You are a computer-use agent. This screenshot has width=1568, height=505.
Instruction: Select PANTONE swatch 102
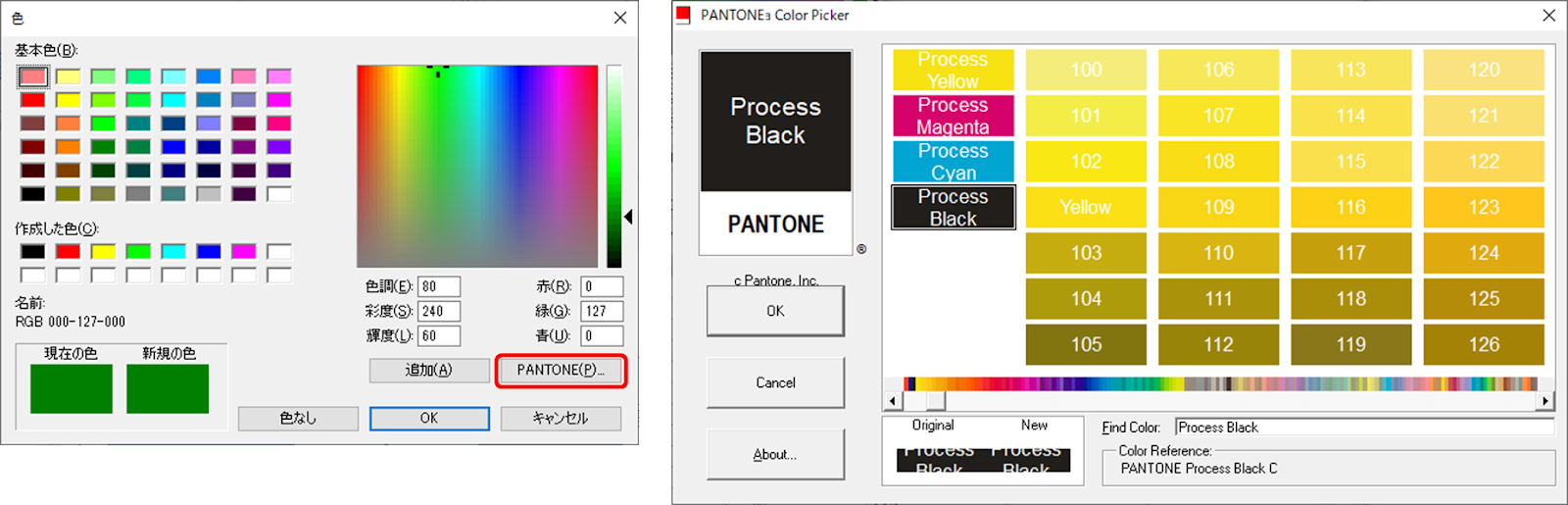[1086, 162]
